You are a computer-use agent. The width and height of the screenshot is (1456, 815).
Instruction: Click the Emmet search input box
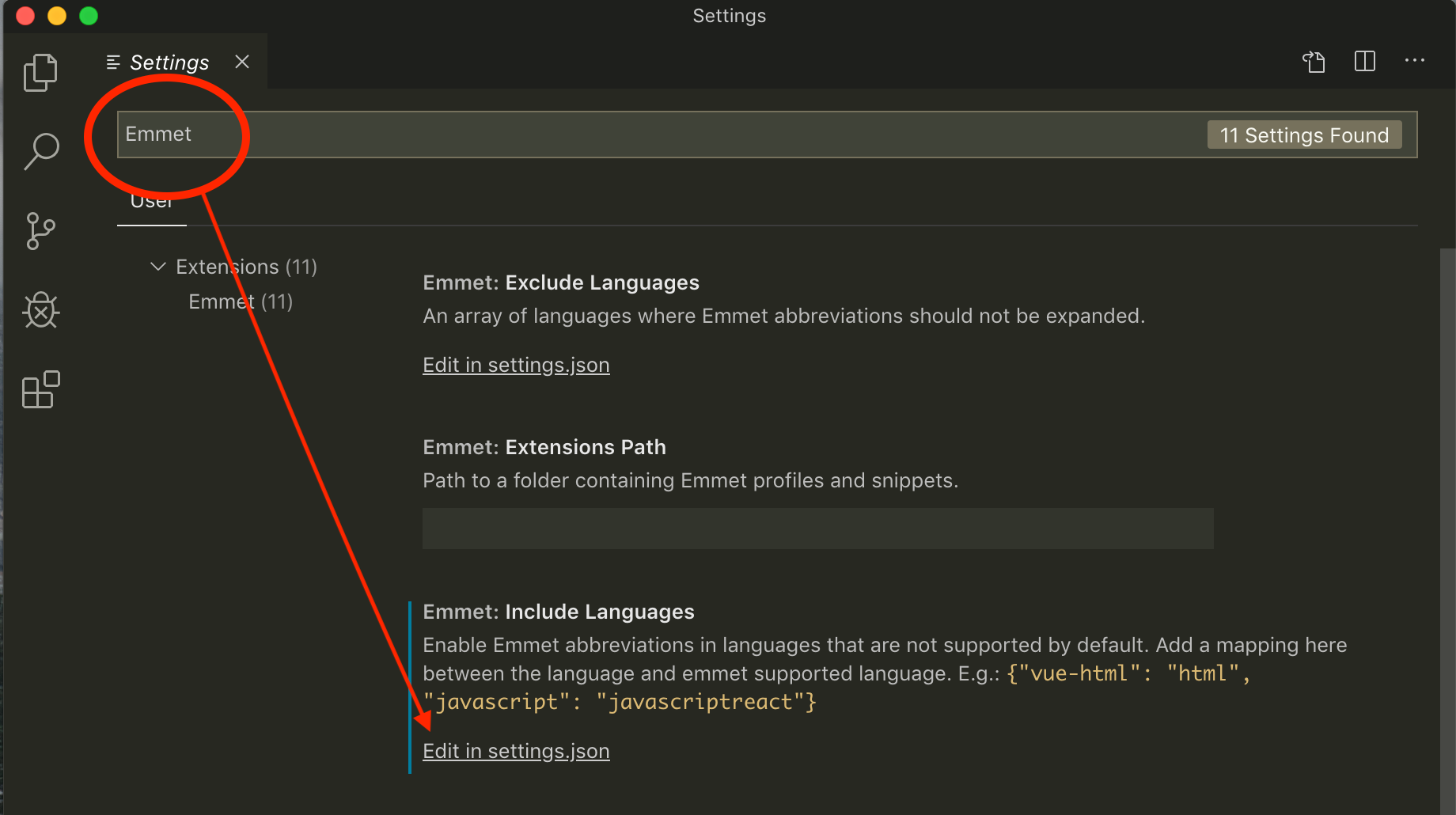pos(554,135)
